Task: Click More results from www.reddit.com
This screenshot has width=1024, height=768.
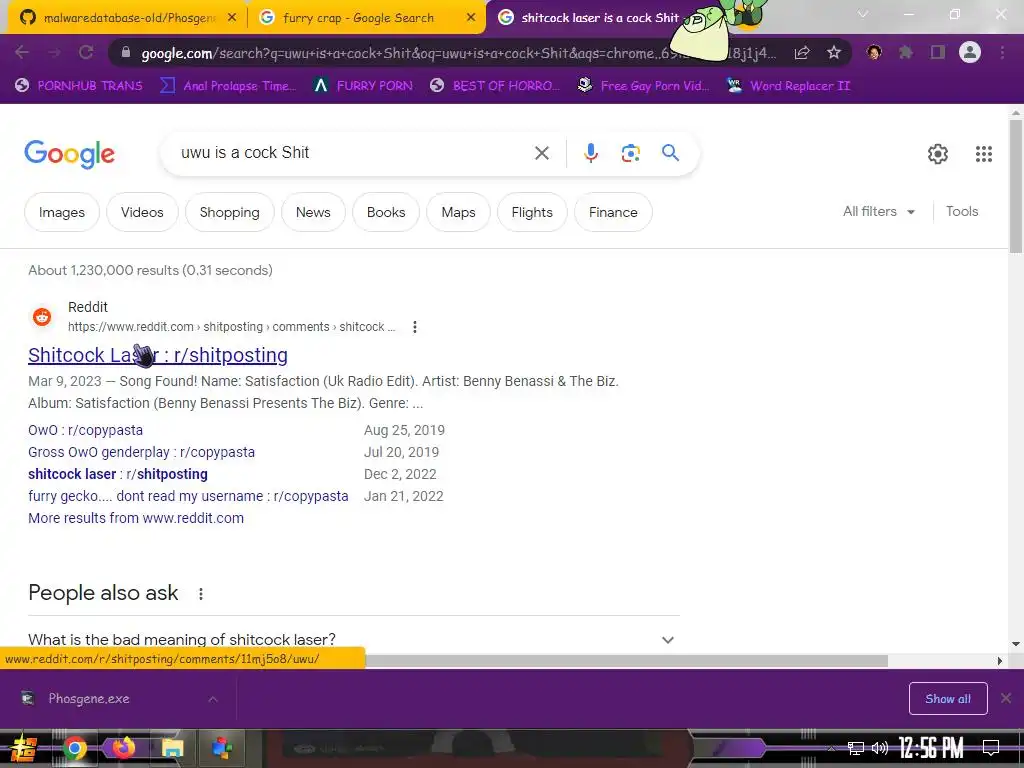Action: (136, 518)
